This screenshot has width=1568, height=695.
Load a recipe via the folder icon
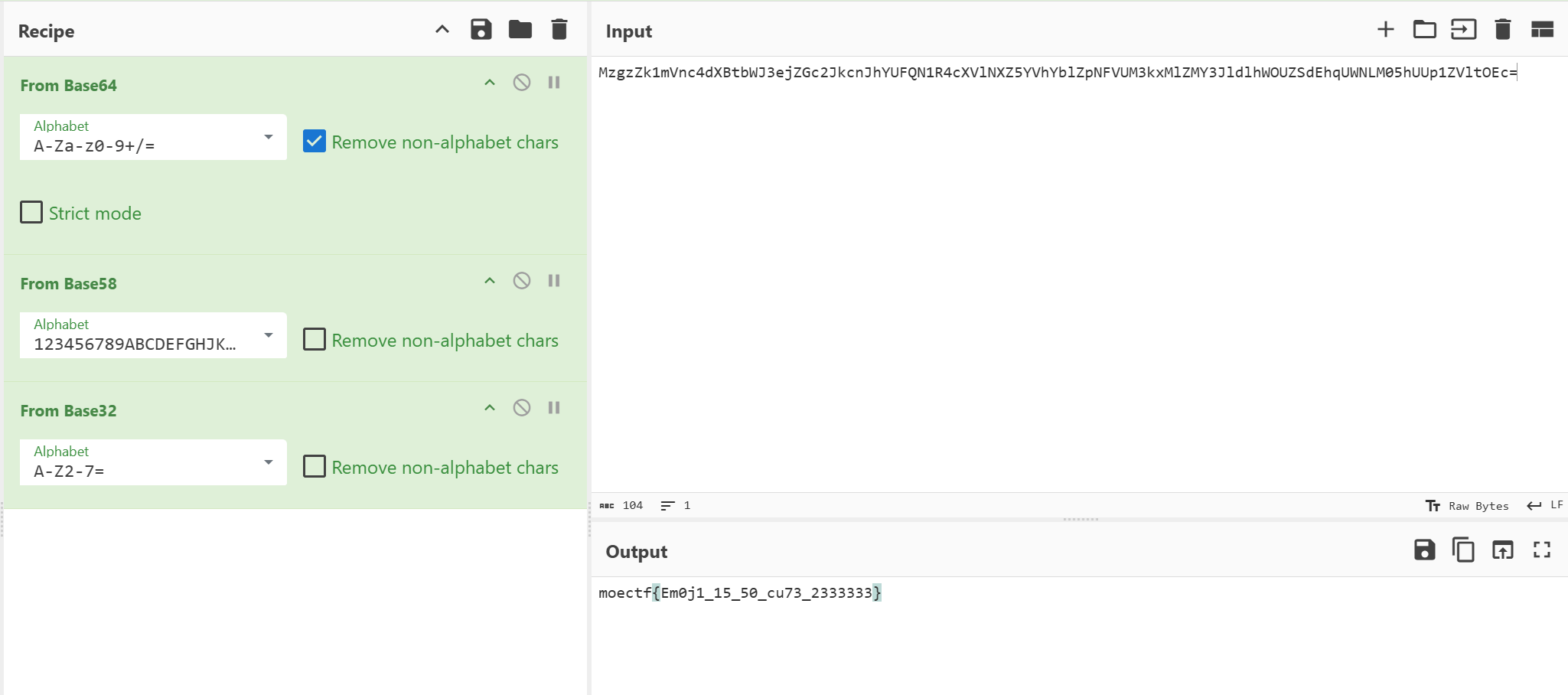click(520, 30)
